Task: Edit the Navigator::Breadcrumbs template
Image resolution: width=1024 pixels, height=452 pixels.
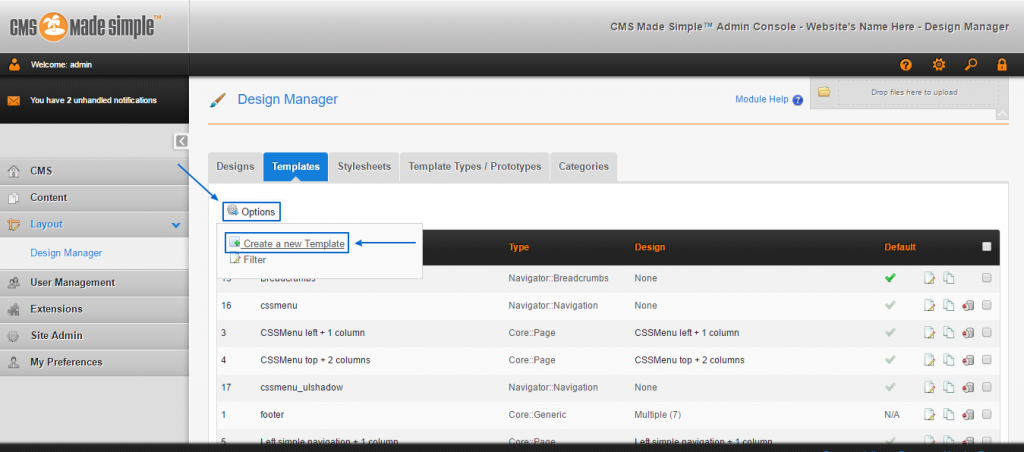Action: point(929,278)
